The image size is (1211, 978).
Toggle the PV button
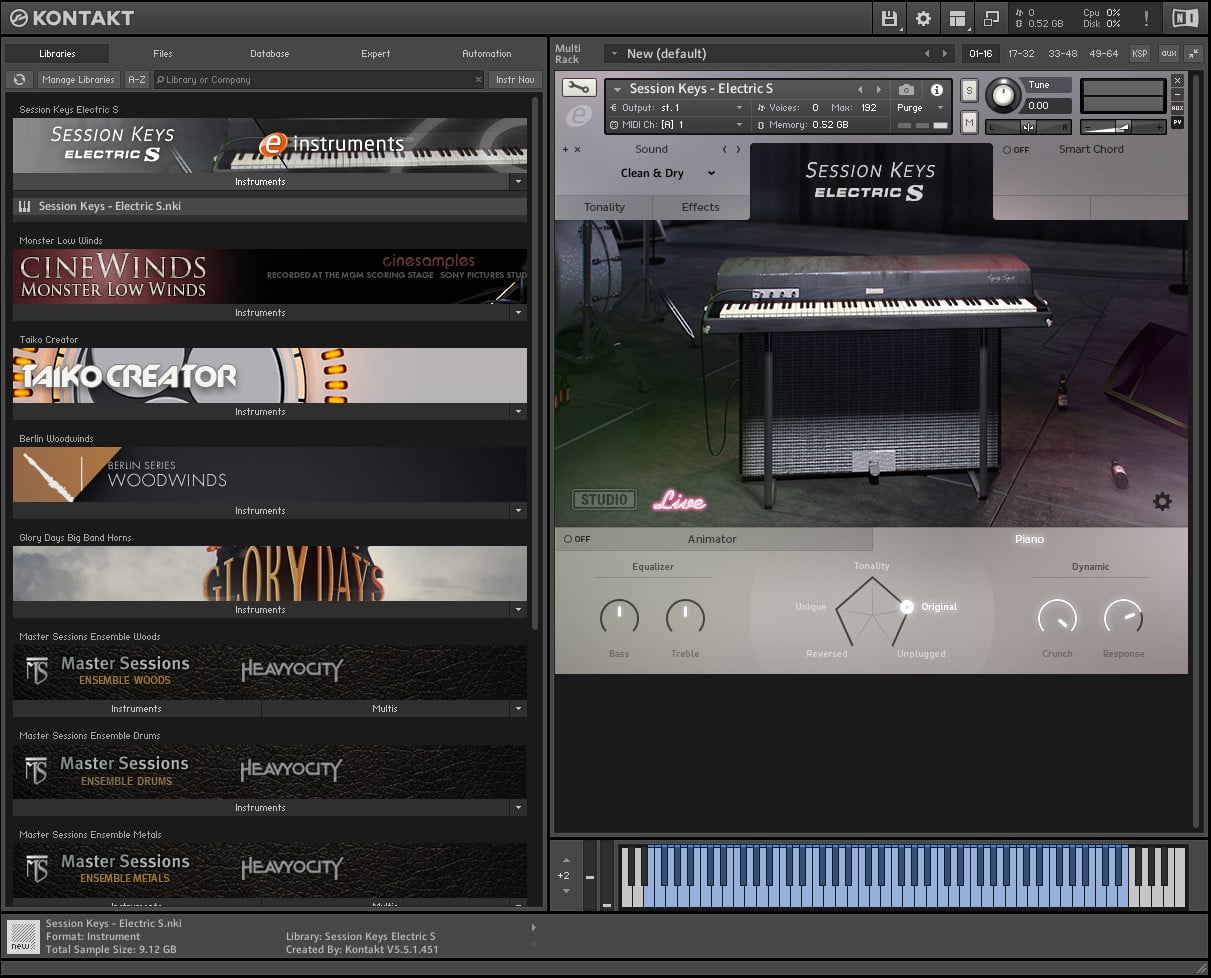[1177, 122]
